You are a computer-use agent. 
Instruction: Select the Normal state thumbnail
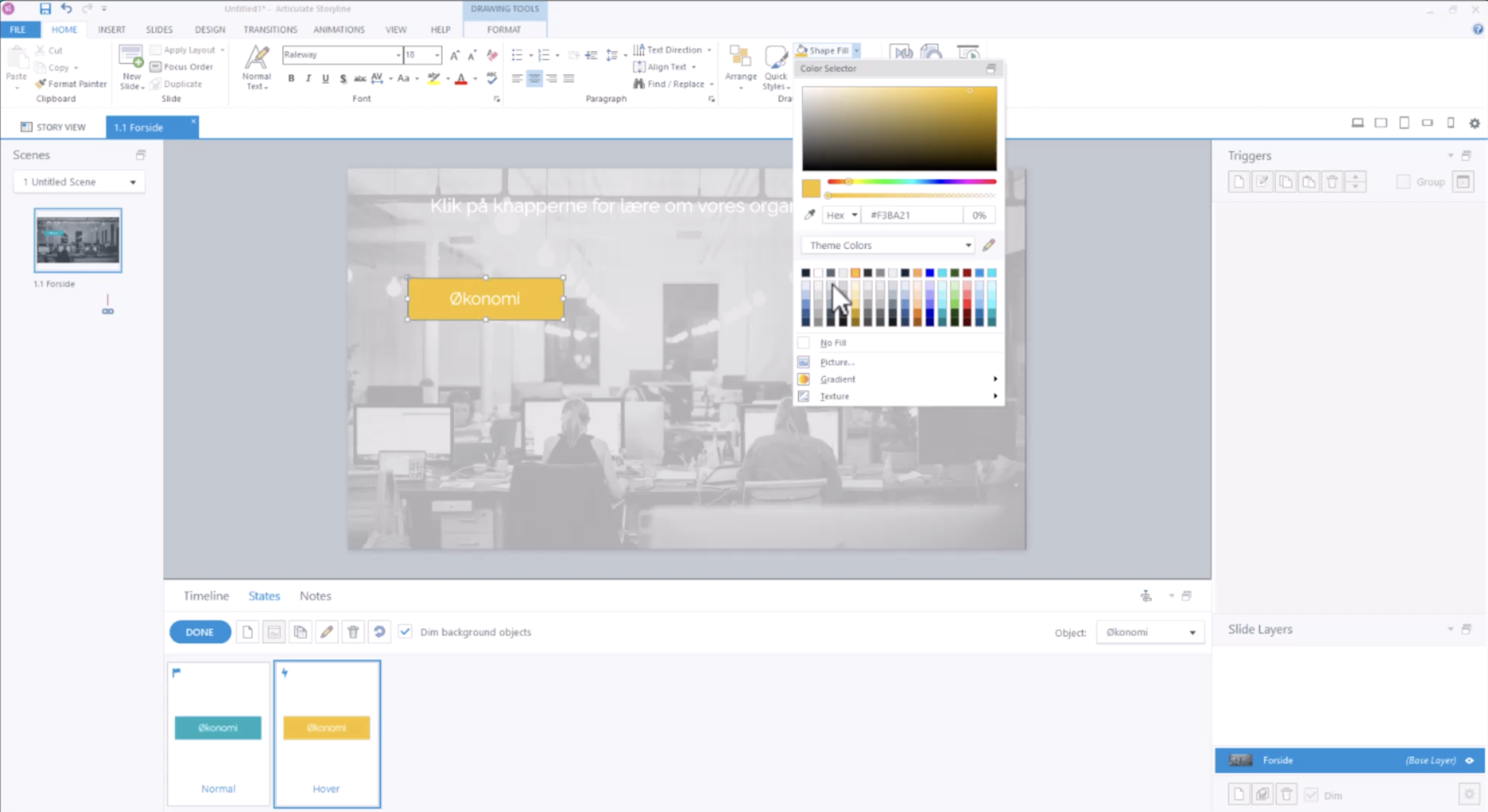pos(218,732)
